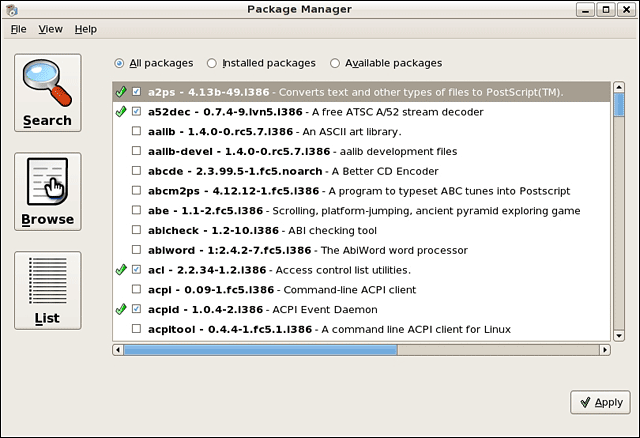640x438 pixels.
Task: Open the Search pane with magnifier icon
Action: coord(48,93)
